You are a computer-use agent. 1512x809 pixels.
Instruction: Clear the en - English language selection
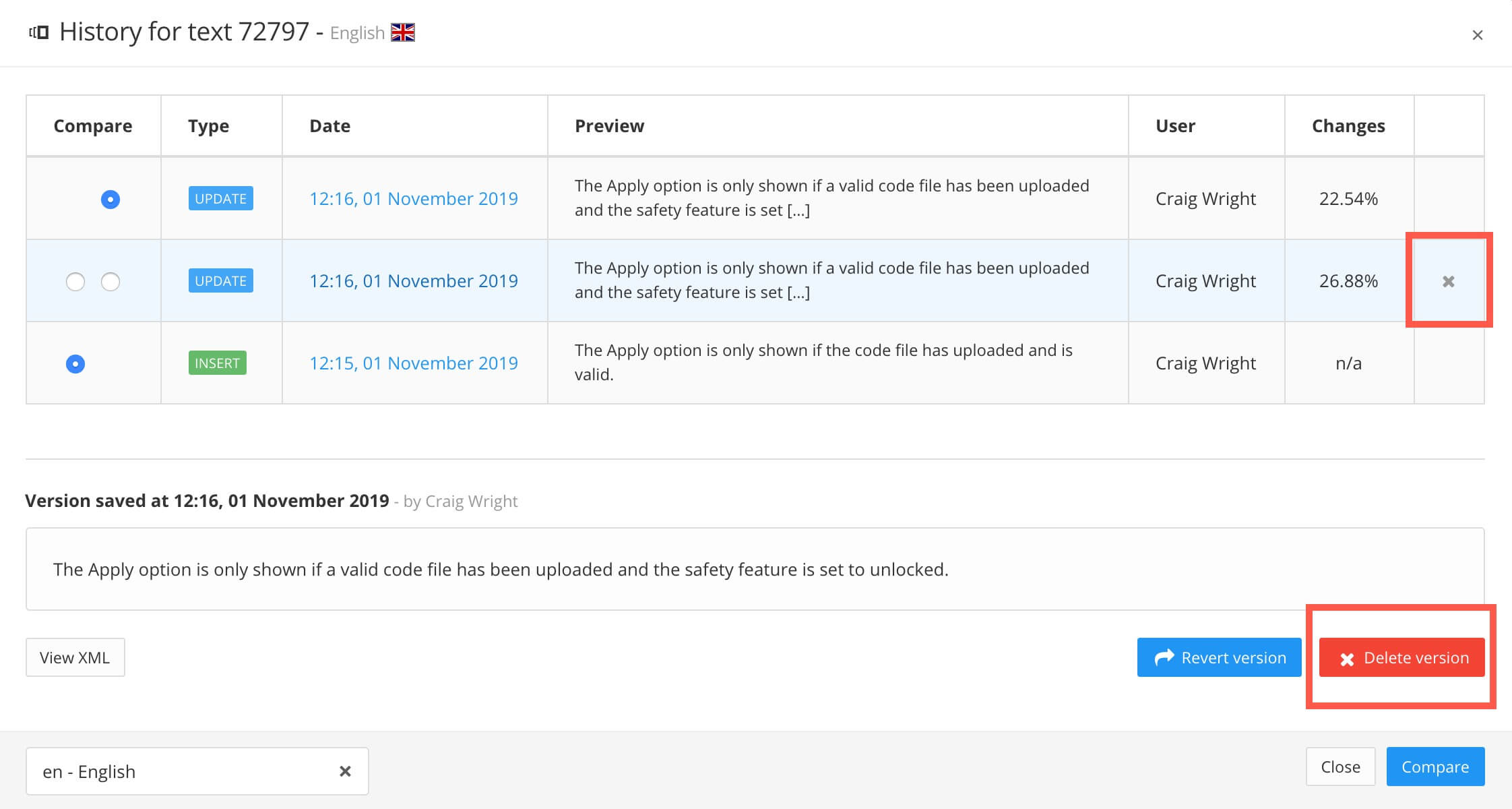[345, 771]
